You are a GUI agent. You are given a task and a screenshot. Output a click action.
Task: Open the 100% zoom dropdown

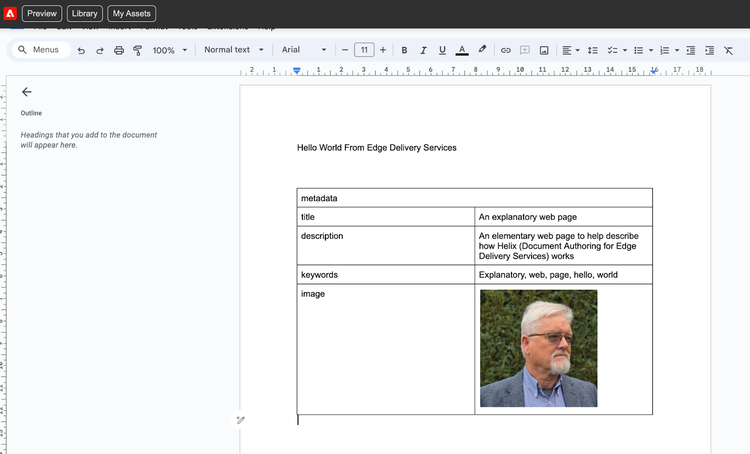pyautogui.click(x=169, y=50)
